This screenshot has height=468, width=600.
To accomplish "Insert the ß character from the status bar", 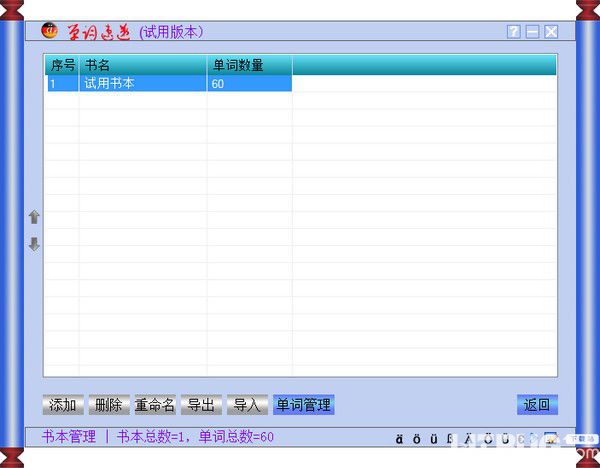I will pos(450,439).
